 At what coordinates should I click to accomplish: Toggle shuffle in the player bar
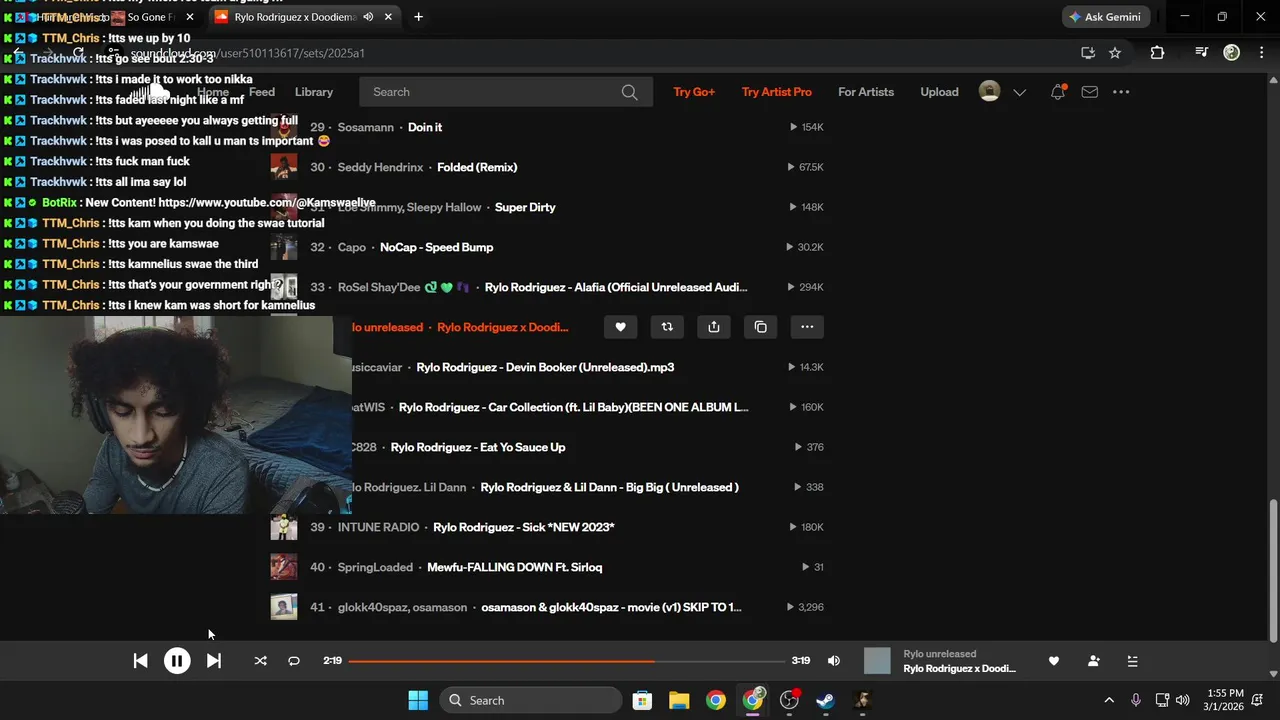[x=261, y=661]
